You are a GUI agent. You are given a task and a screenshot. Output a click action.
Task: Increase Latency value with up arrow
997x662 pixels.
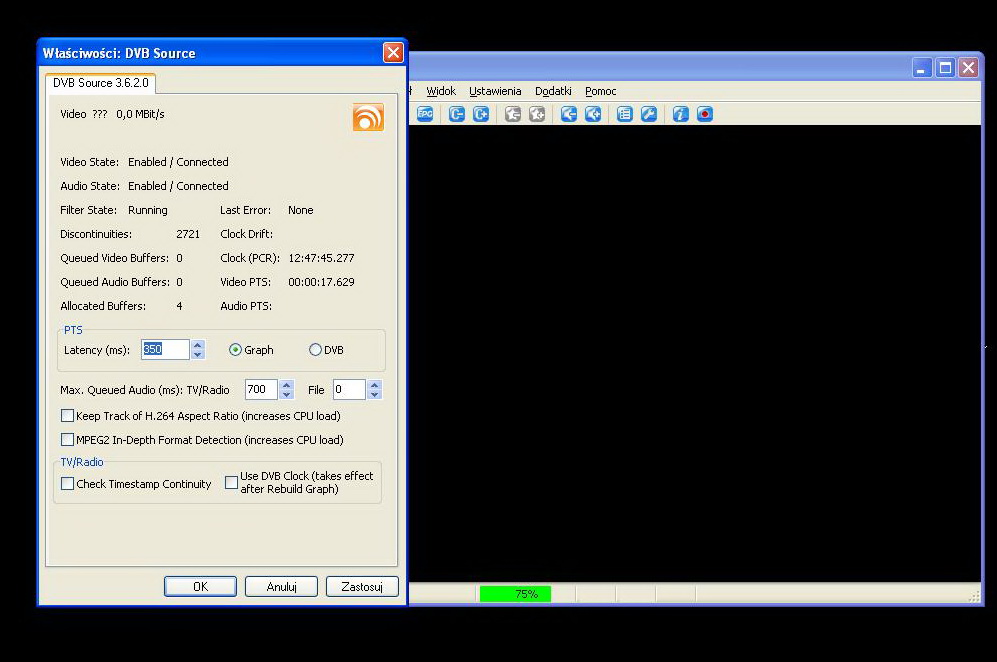(198, 345)
